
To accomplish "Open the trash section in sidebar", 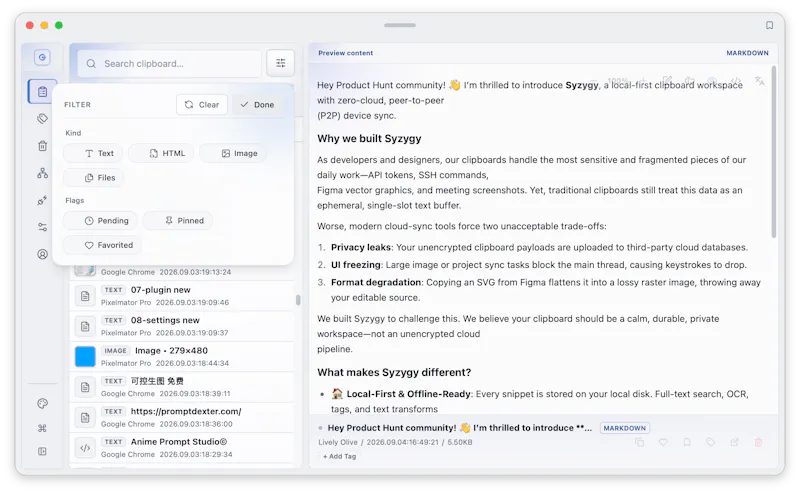I will [x=42, y=146].
